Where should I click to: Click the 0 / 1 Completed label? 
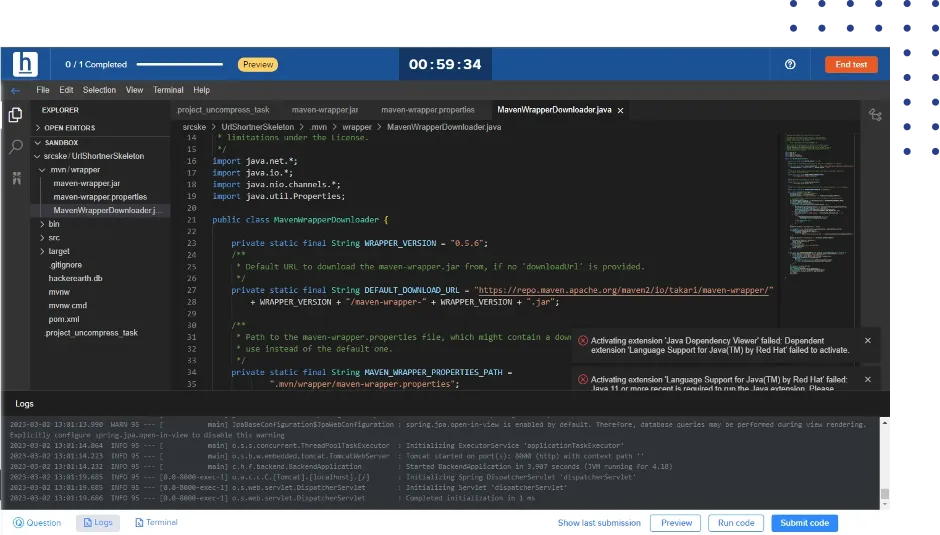[x=96, y=64]
